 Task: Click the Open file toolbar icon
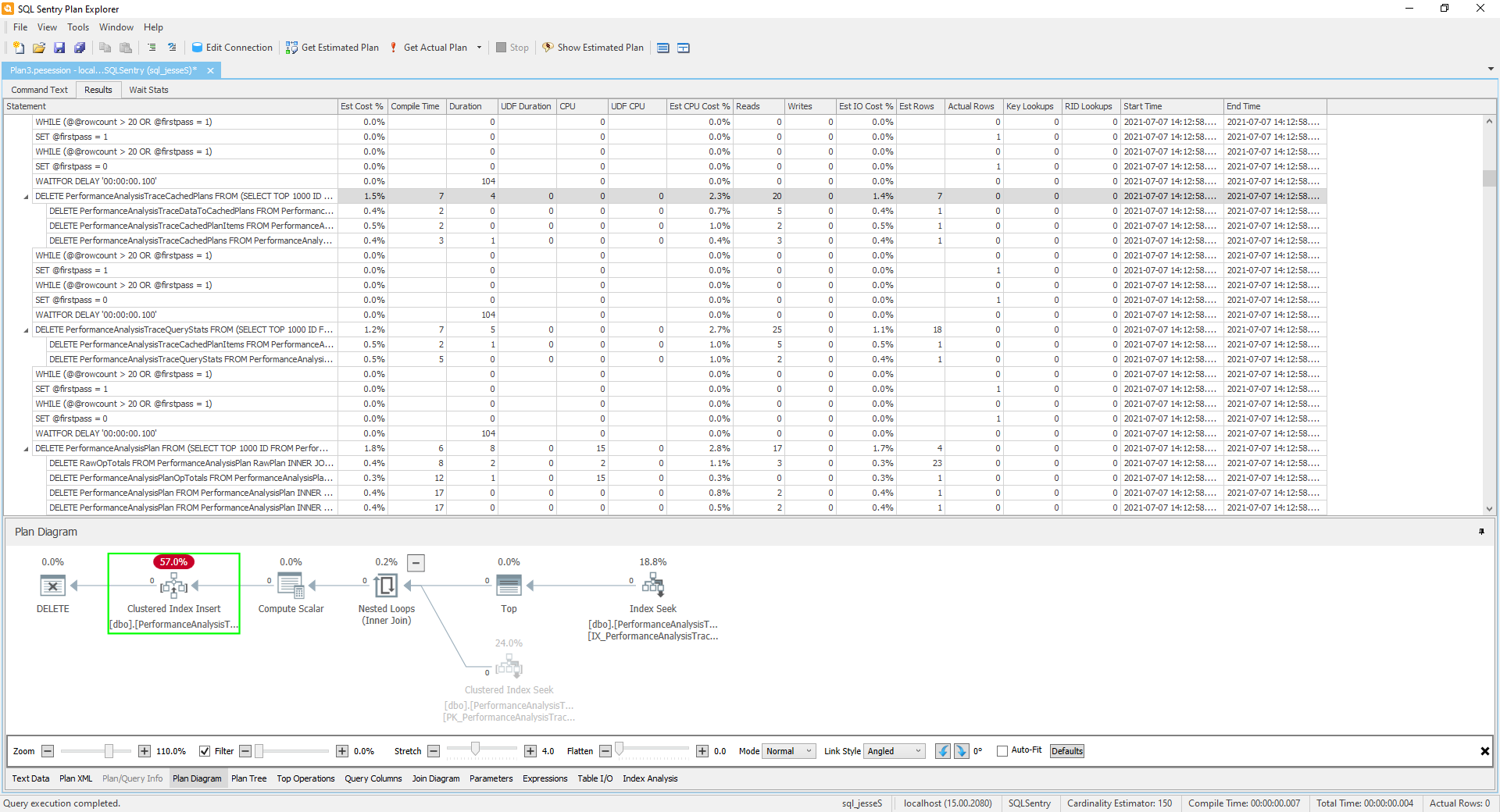(x=38, y=48)
